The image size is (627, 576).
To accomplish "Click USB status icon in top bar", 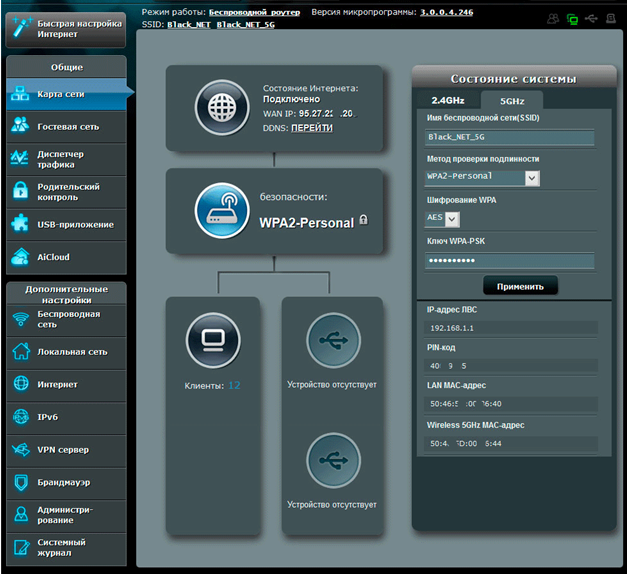I will tap(591, 18).
